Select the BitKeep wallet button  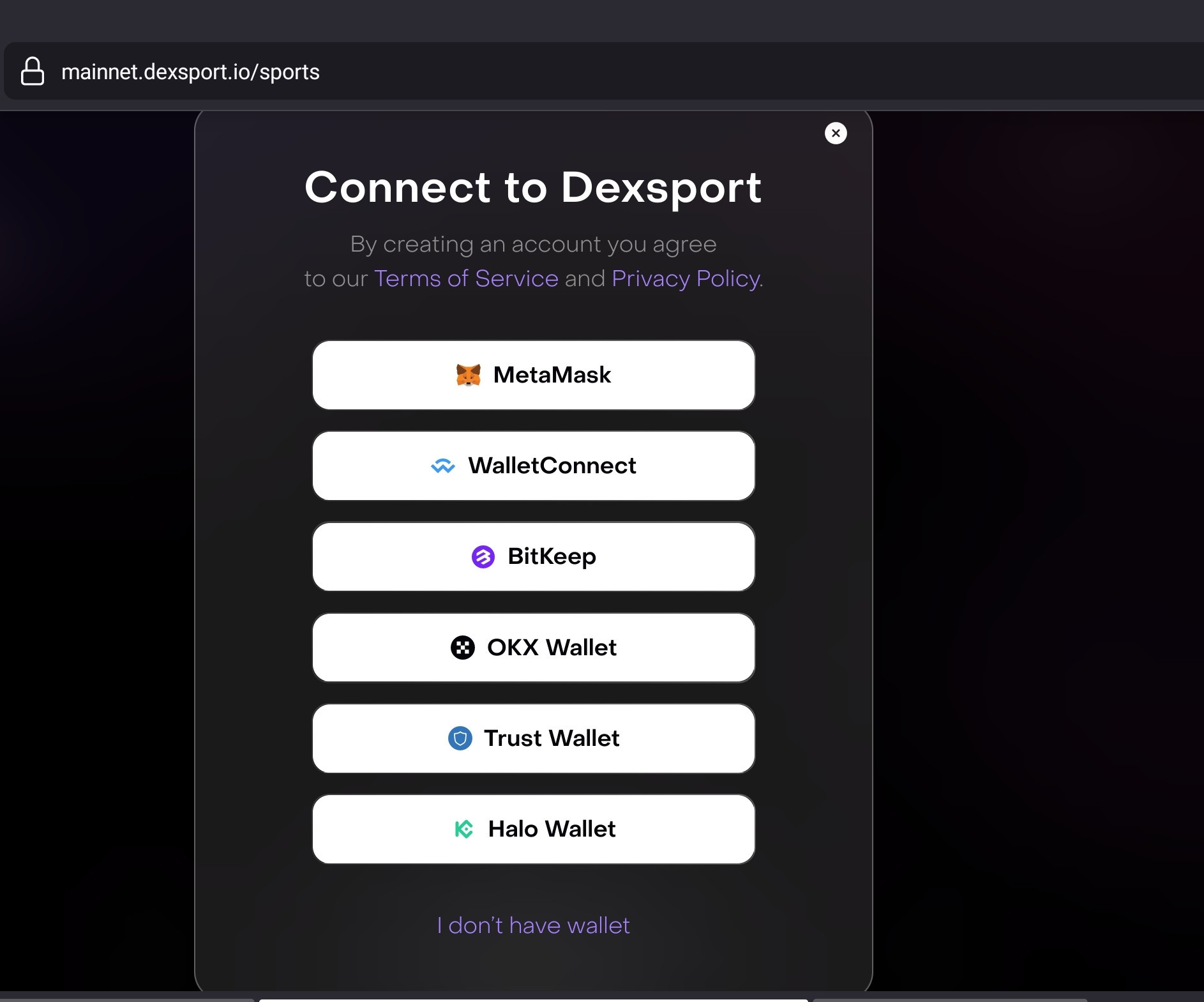click(534, 557)
